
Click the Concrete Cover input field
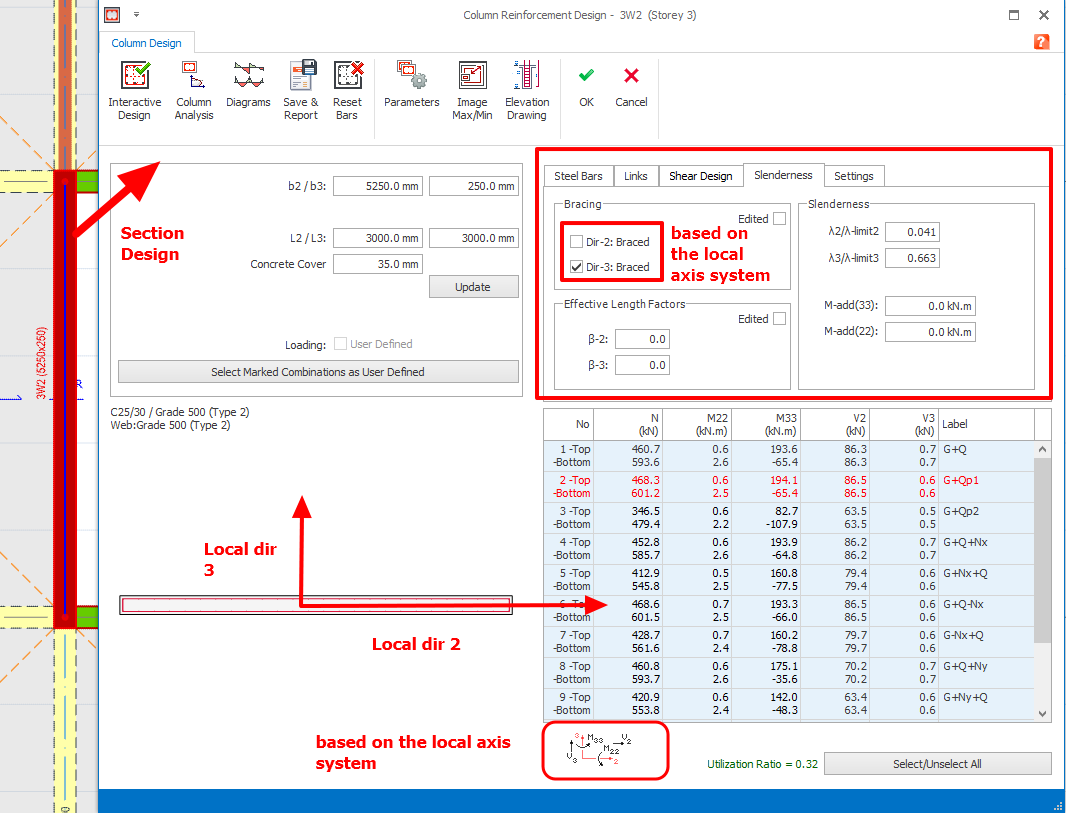tap(377, 264)
